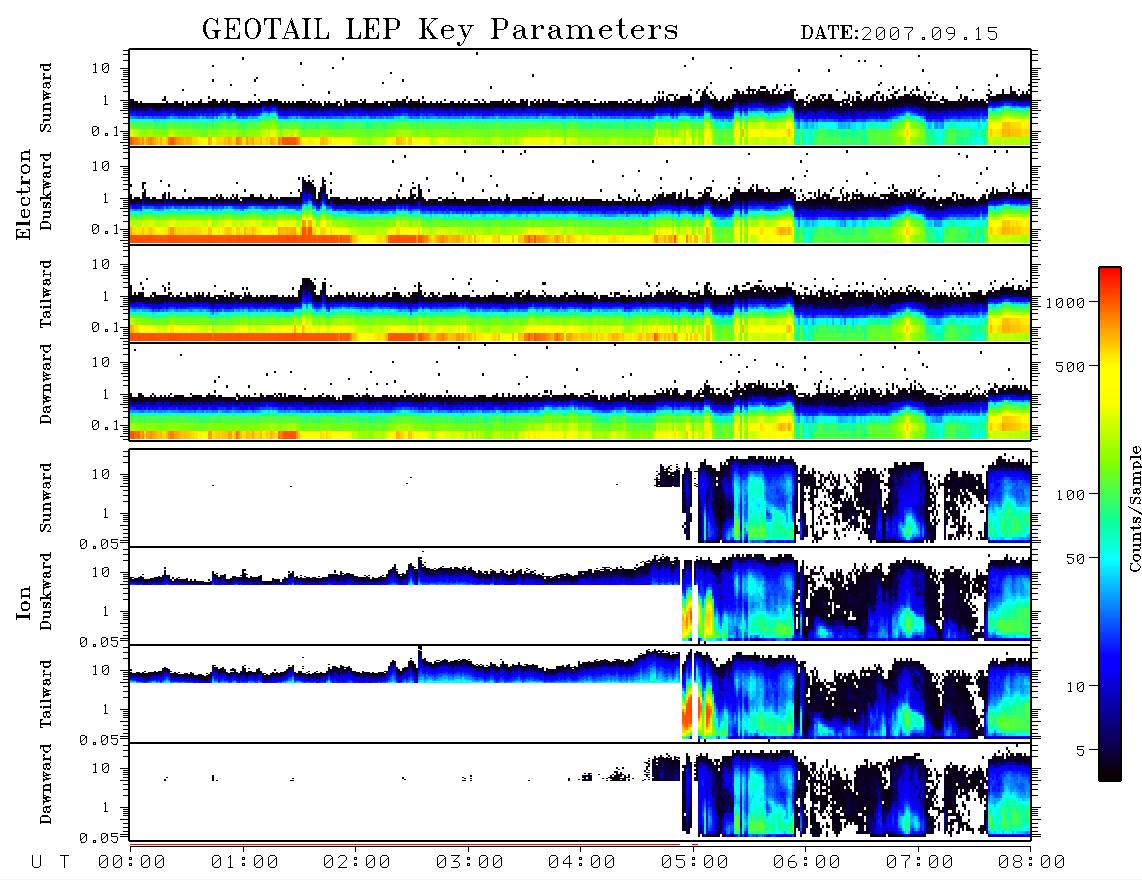Click the Electron group axis label
1142x880 pixels.
24,195
